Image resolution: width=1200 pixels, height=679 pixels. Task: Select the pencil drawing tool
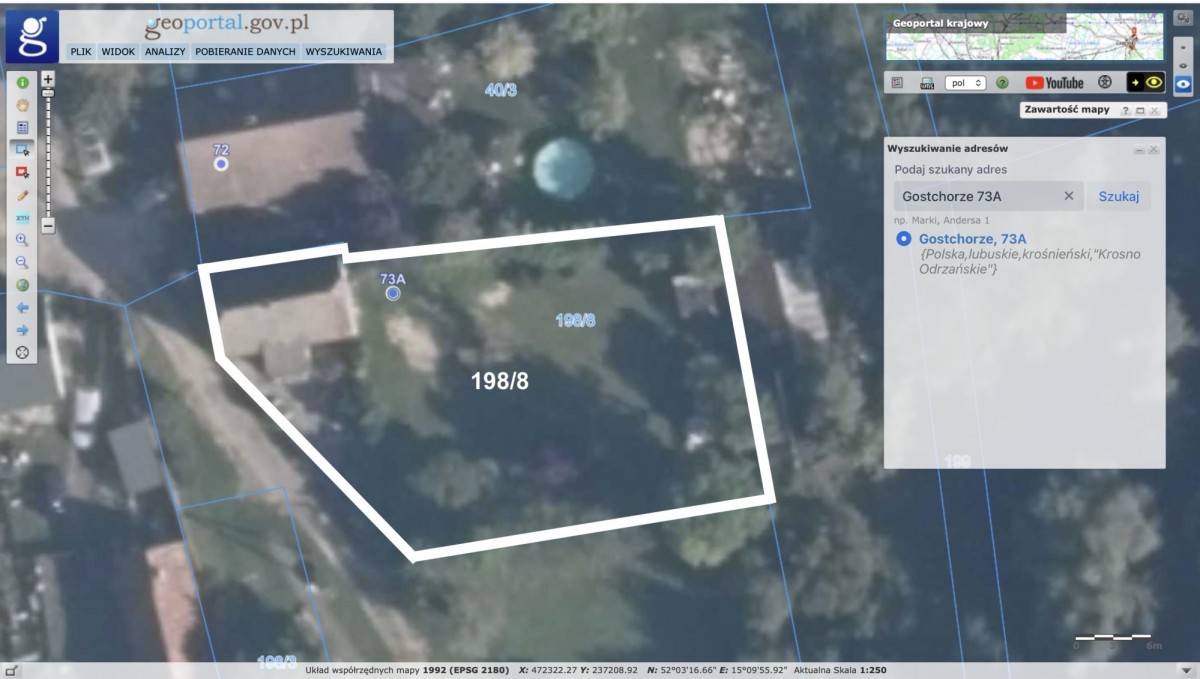click(x=22, y=195)
